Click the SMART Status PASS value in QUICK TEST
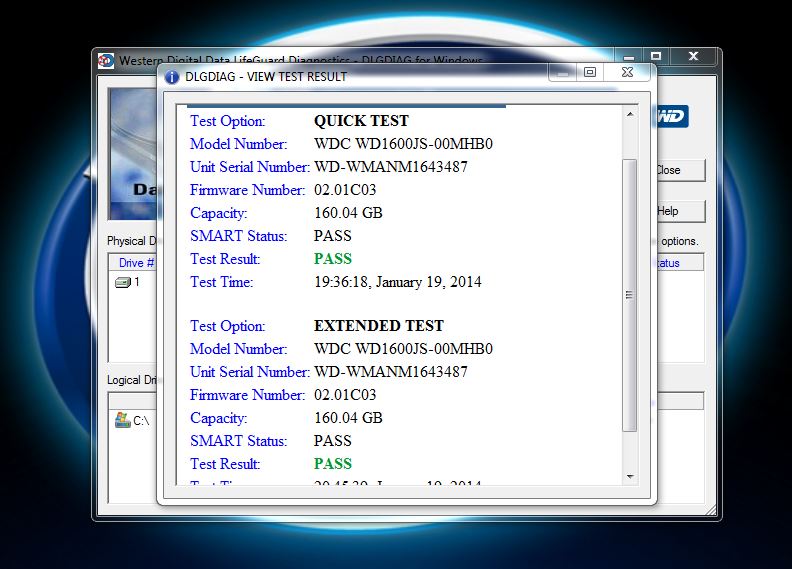 click(332, 236)
